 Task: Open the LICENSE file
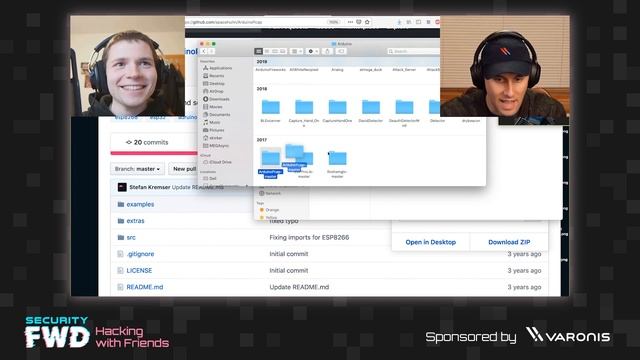139,271
